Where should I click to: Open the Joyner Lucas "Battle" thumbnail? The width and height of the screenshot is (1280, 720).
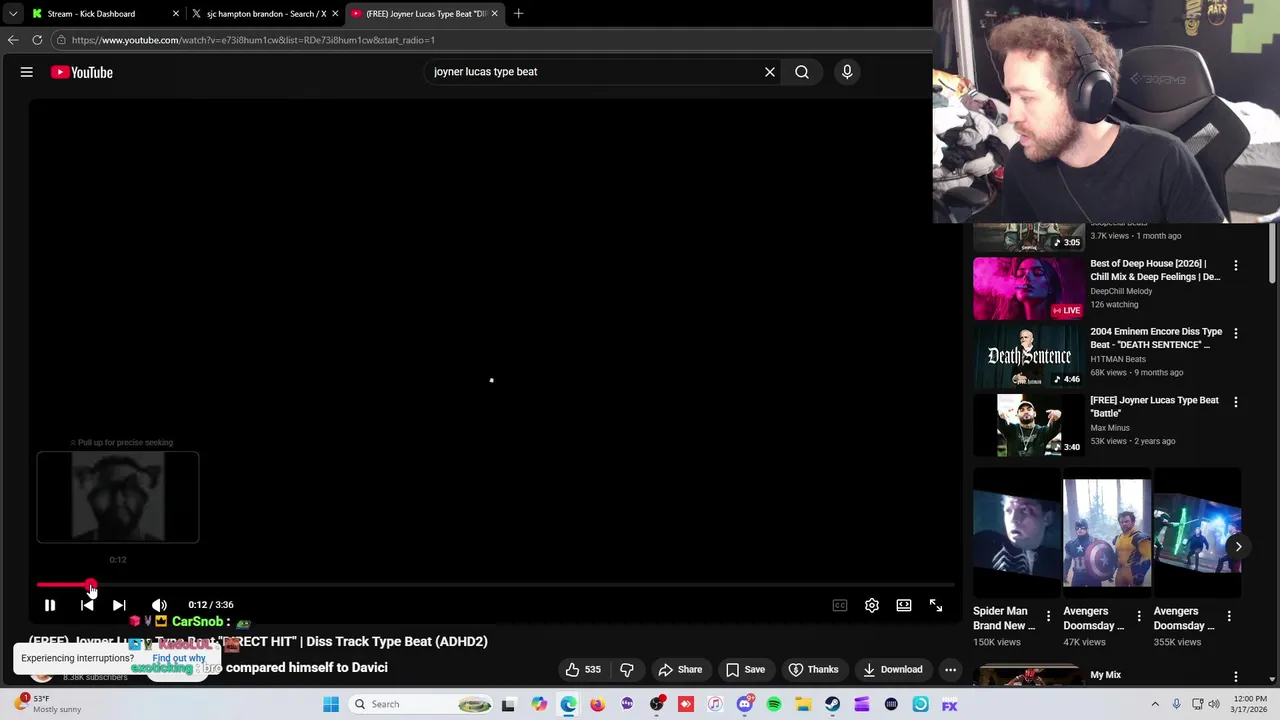(1028, 425)
